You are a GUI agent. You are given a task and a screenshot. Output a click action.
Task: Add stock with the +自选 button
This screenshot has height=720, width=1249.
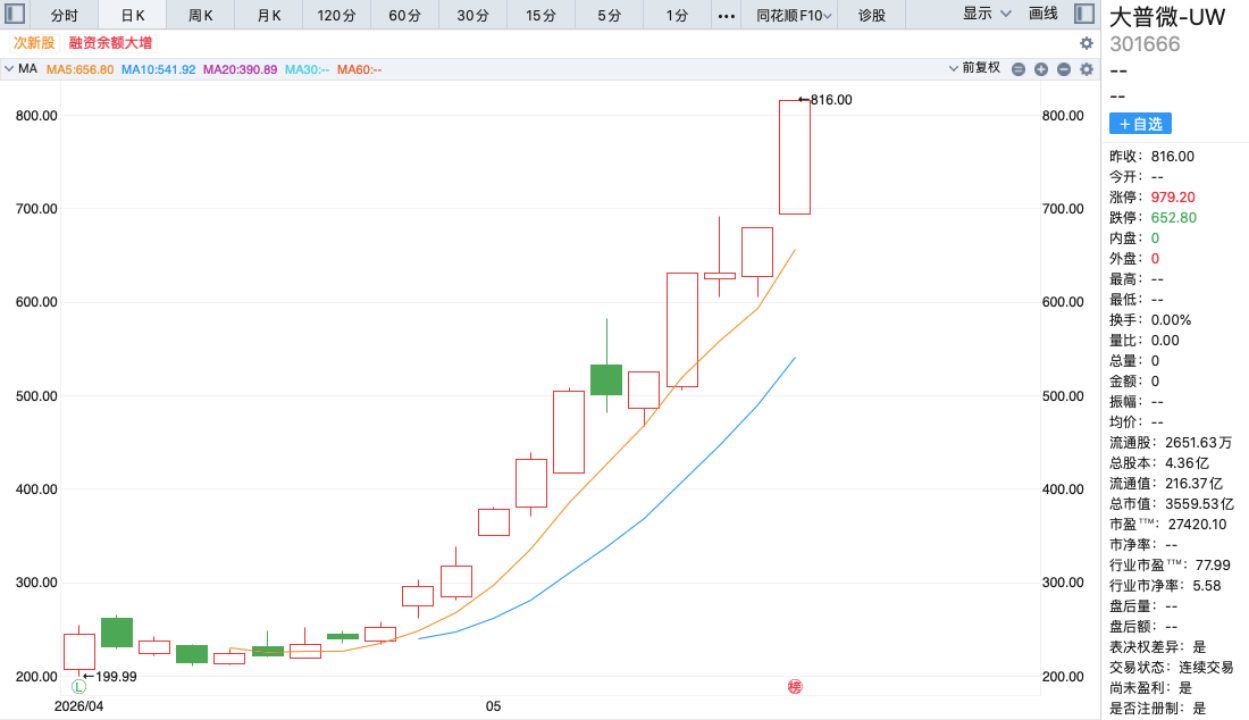1140,124
